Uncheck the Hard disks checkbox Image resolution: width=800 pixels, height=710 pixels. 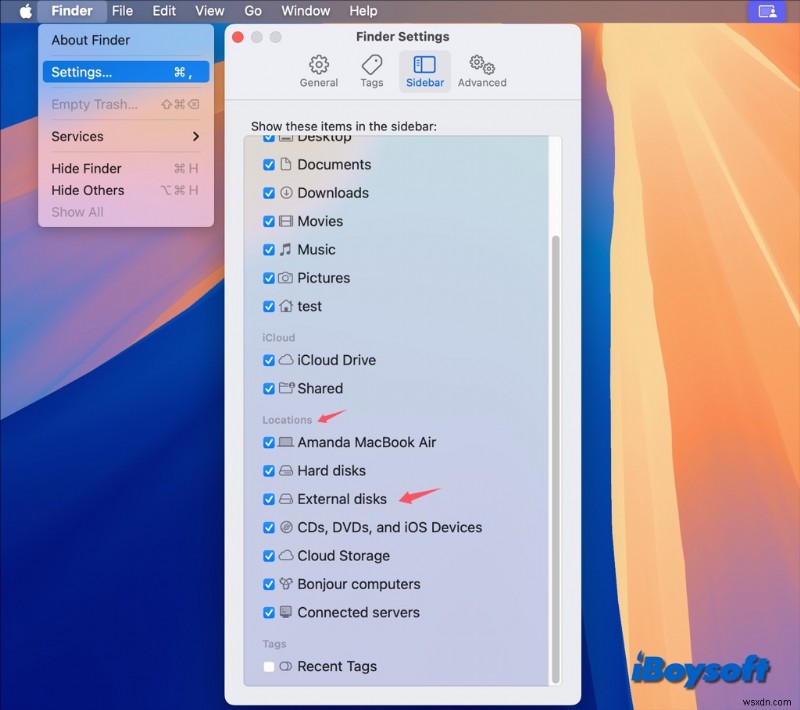[x=269, y=470]
